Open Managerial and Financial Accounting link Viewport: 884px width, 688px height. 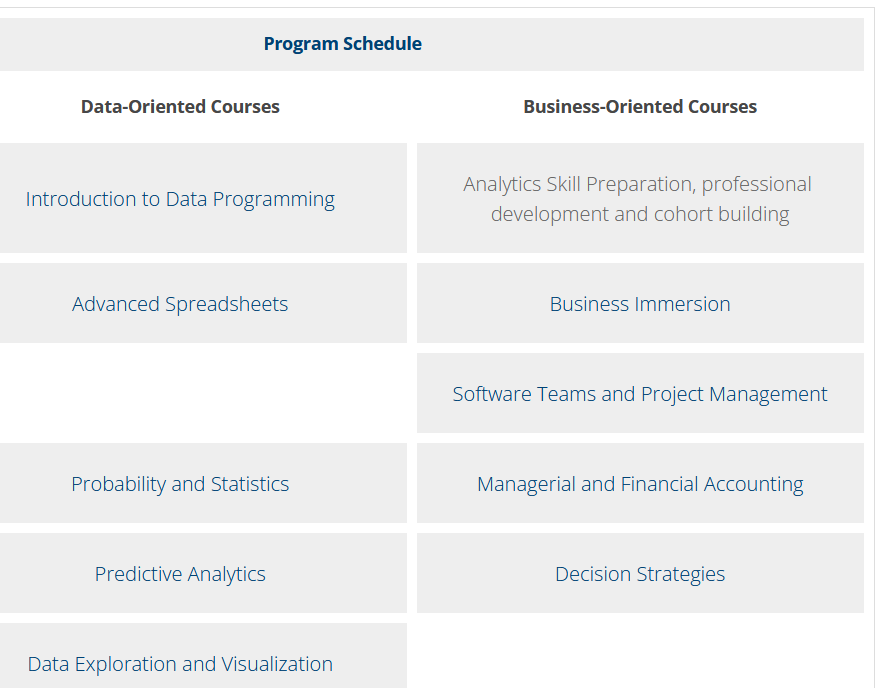point(640,484)
